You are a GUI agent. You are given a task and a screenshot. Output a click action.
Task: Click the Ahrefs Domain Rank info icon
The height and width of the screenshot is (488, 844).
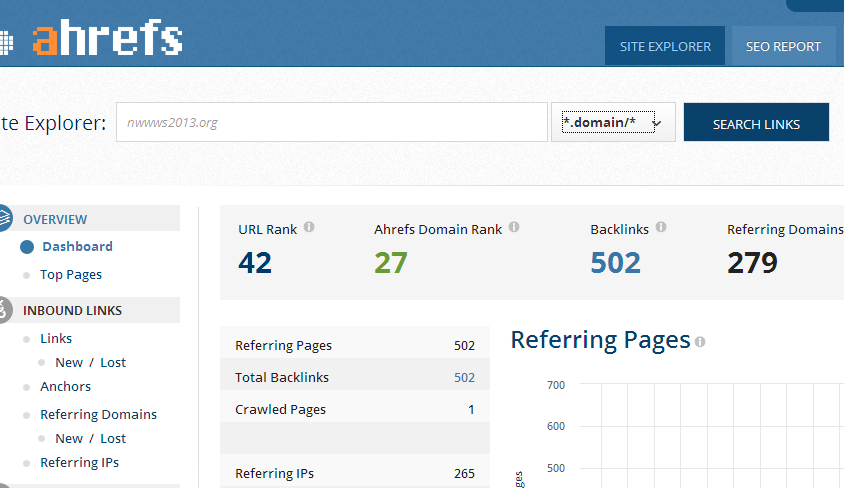pyautogui.click(x=514, y=227)
